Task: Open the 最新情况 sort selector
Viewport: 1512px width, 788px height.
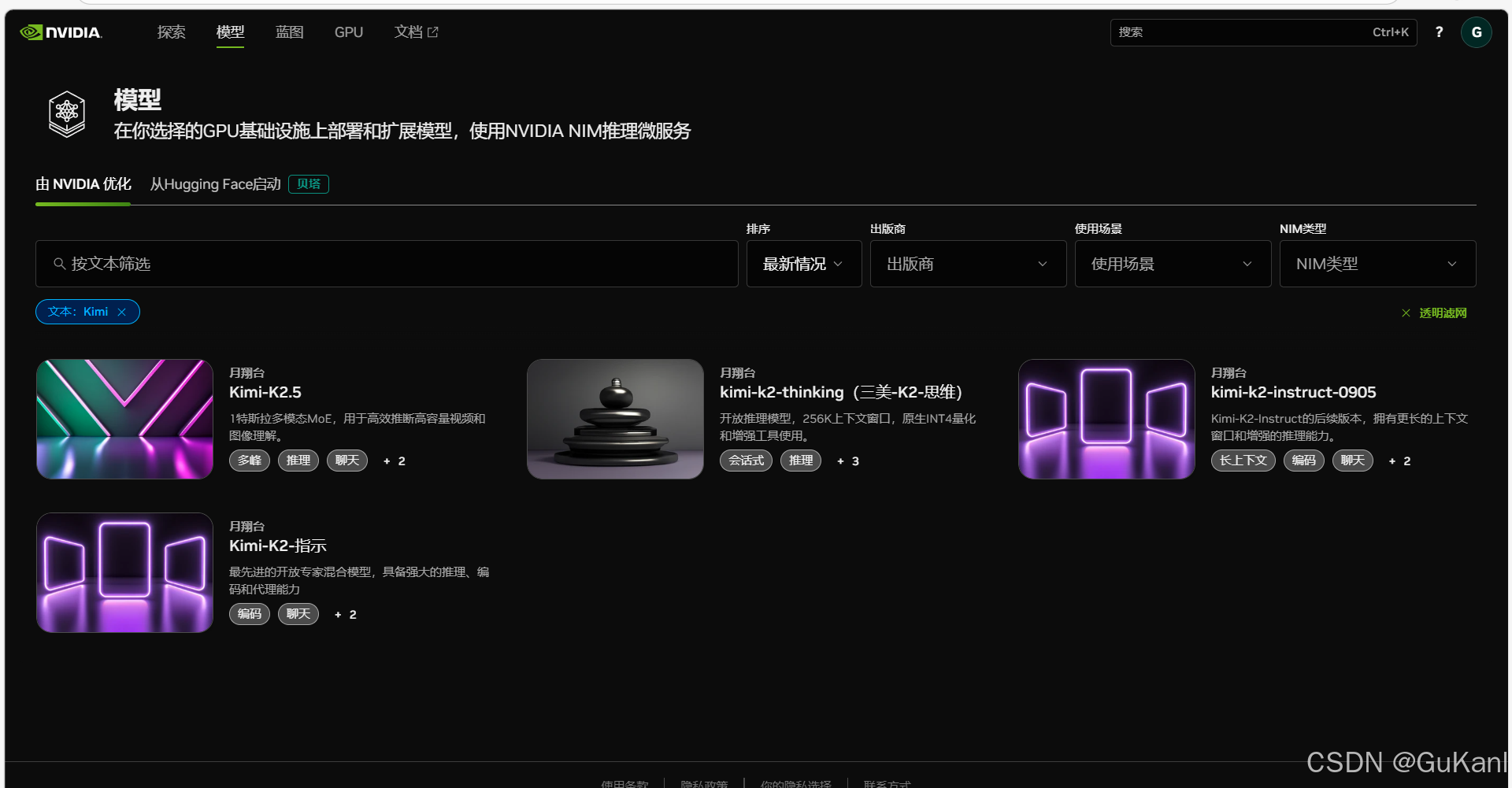Action: coord(803,264)
